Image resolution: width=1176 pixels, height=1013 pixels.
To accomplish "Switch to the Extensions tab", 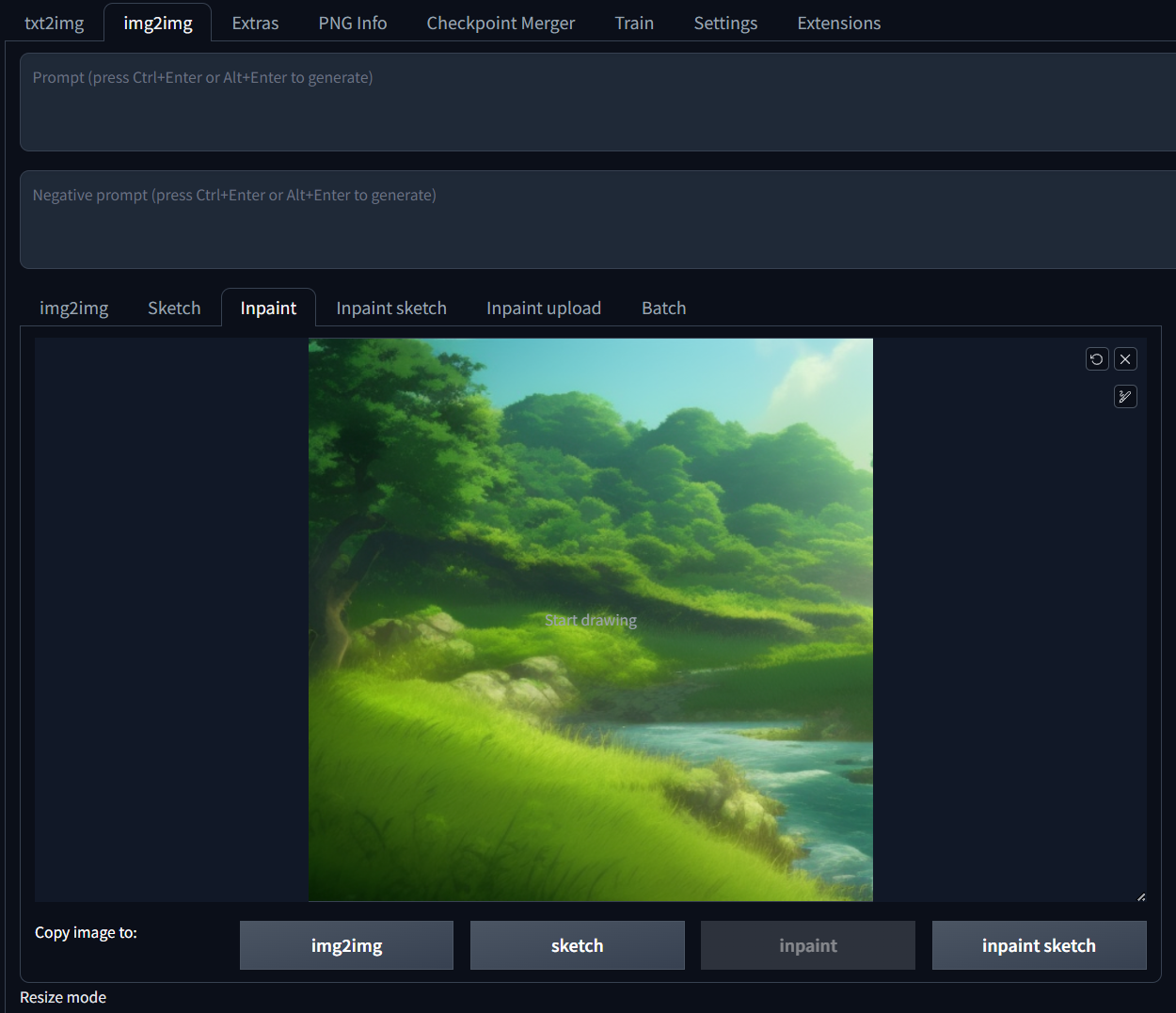I will 838,24.
